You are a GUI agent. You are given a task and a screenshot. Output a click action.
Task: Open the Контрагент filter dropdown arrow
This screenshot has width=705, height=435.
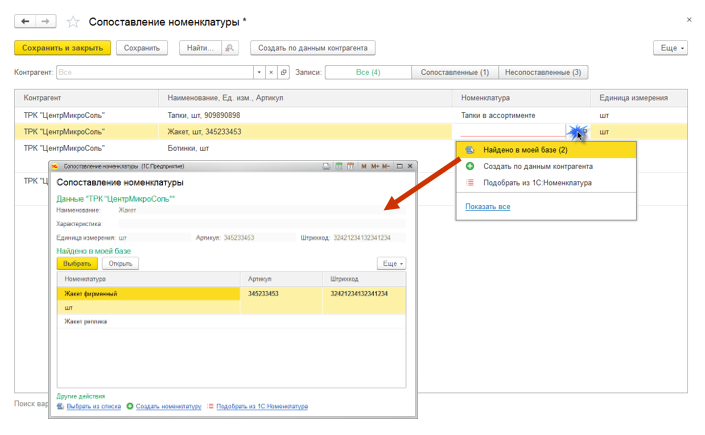tap(259, 72)
